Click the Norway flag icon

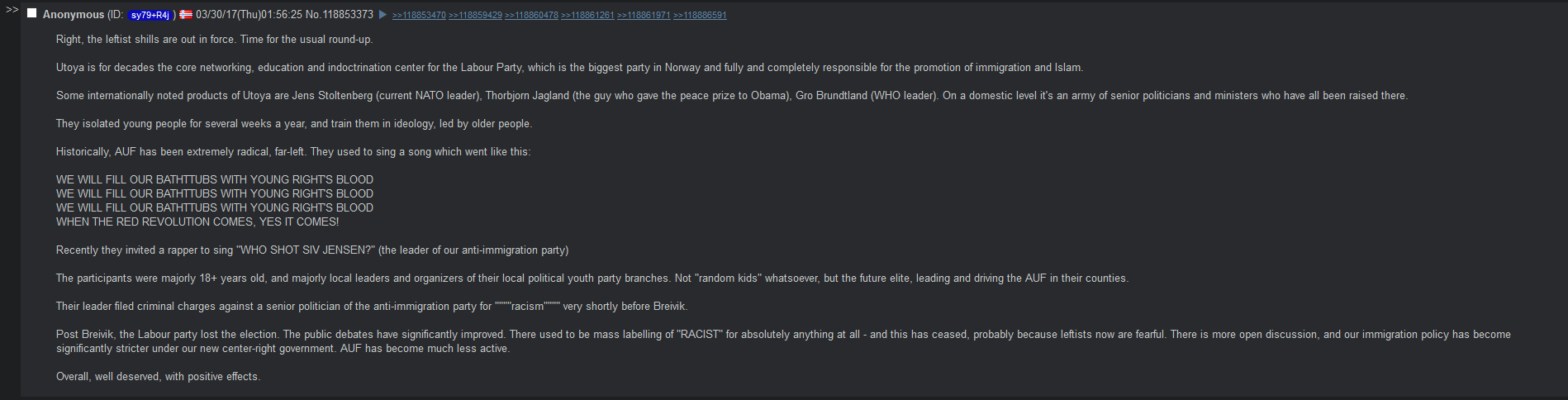coord(186,15)
